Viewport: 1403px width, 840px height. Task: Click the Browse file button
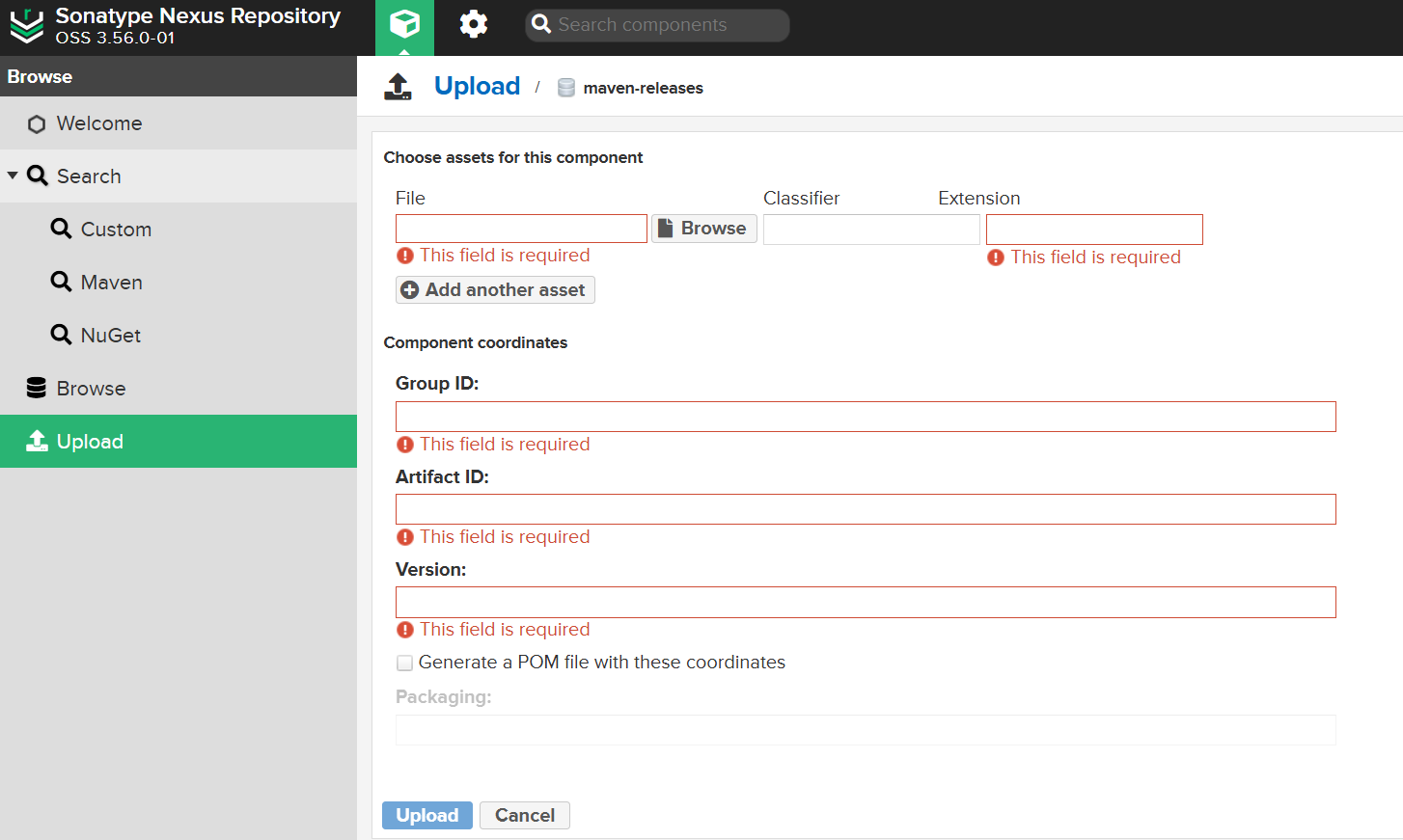704,229
